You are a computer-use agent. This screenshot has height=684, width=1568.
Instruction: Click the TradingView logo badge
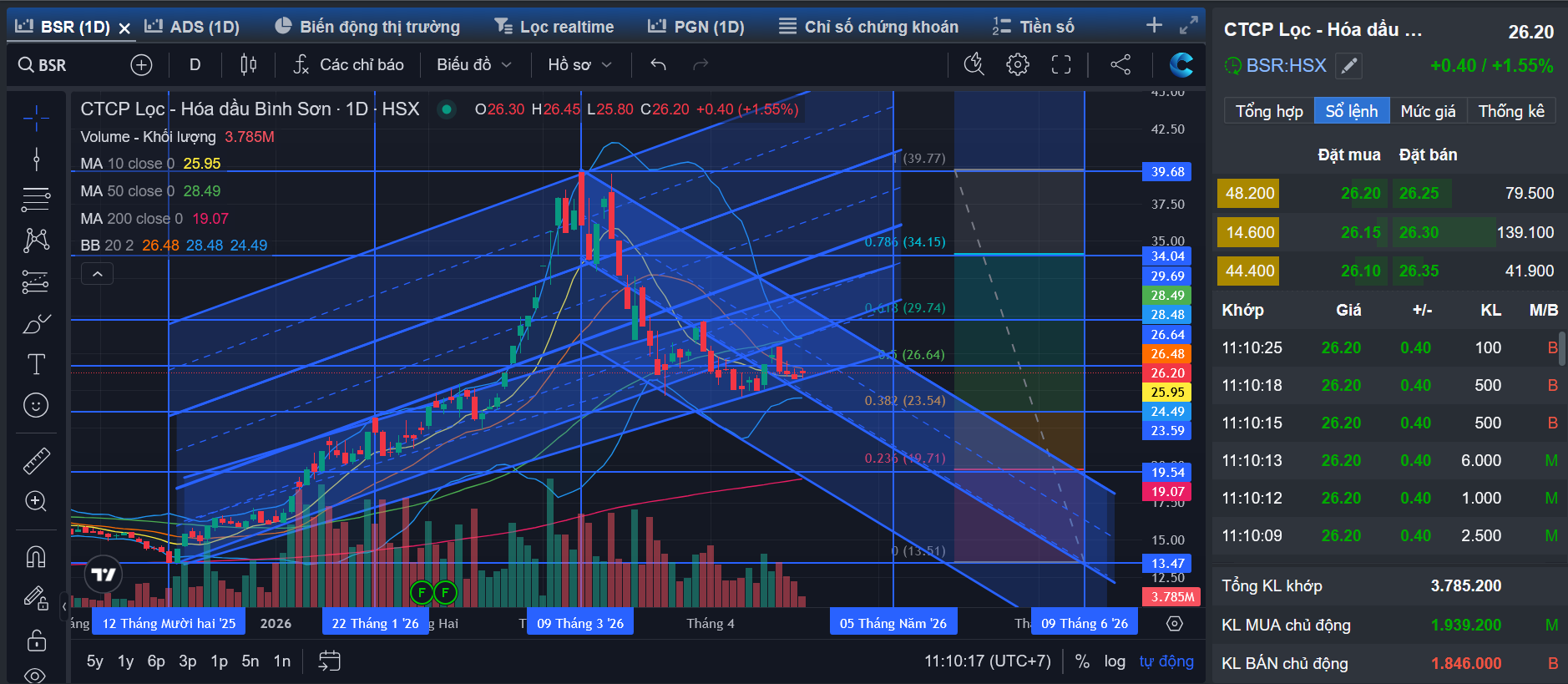pyautogui.click(x=104, y=575)
